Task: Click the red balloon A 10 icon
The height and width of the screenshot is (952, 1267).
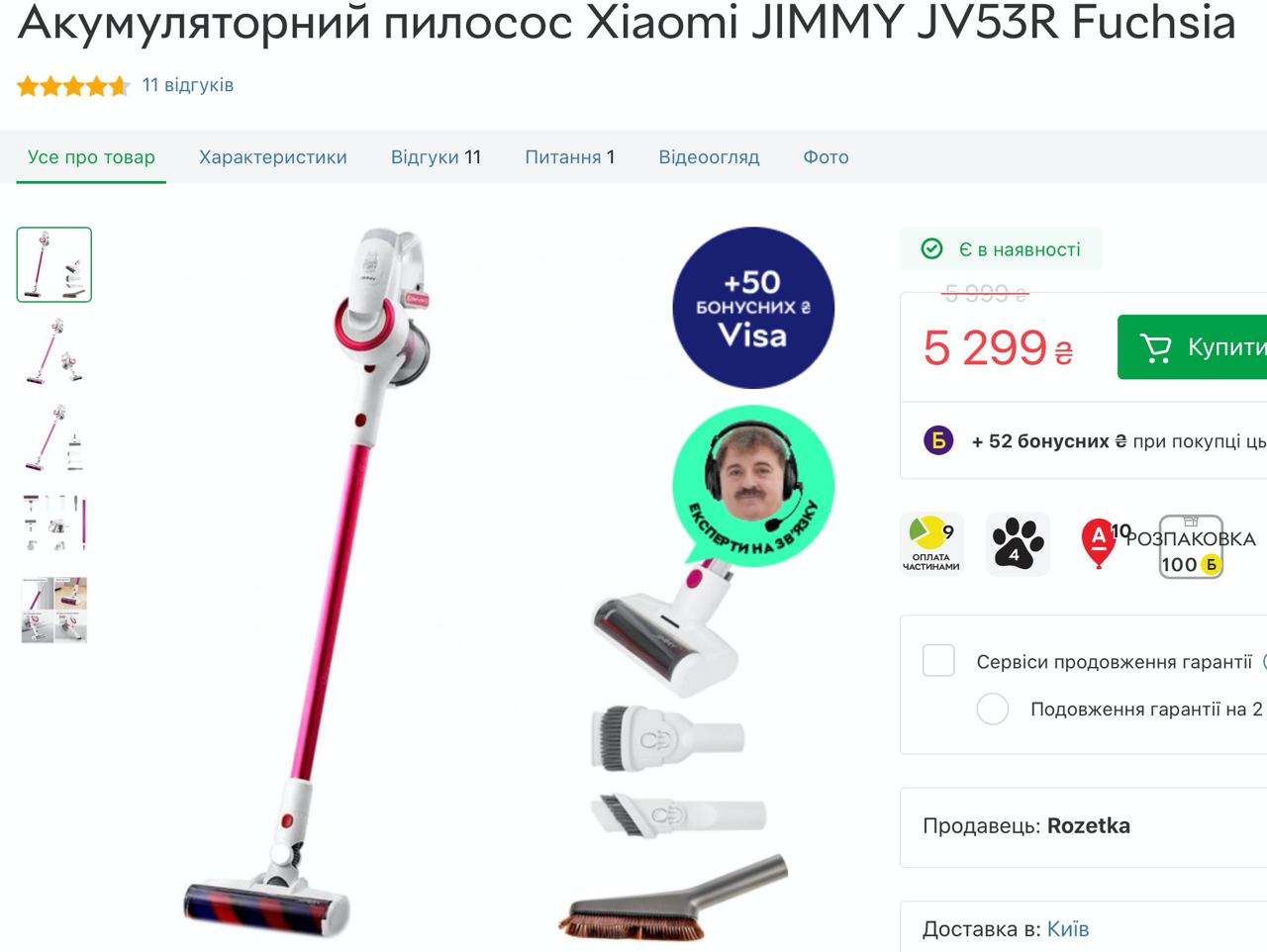Action: tap(1104, 543)
